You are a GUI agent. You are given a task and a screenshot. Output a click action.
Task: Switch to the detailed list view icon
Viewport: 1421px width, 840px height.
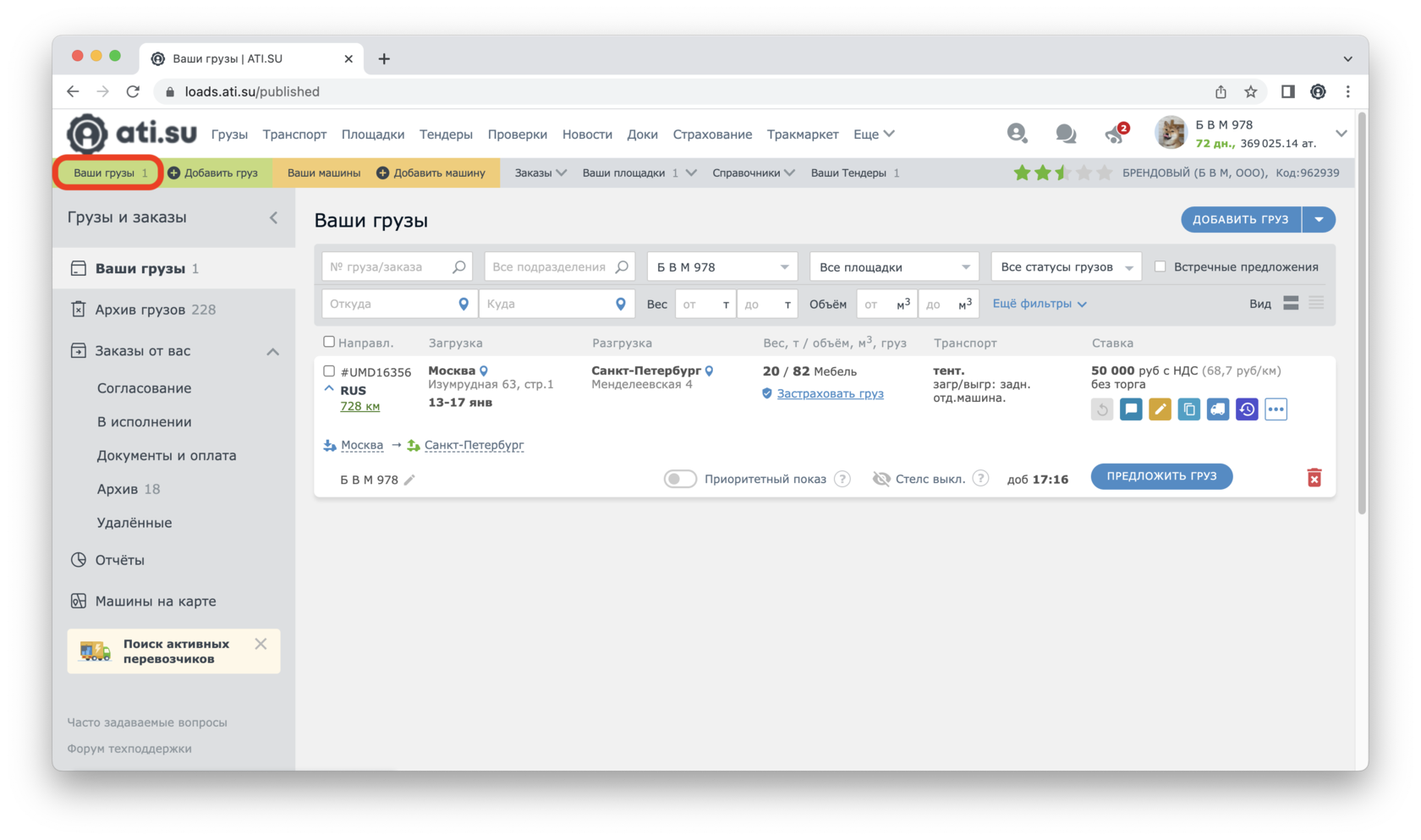[x=1291, y=303]
